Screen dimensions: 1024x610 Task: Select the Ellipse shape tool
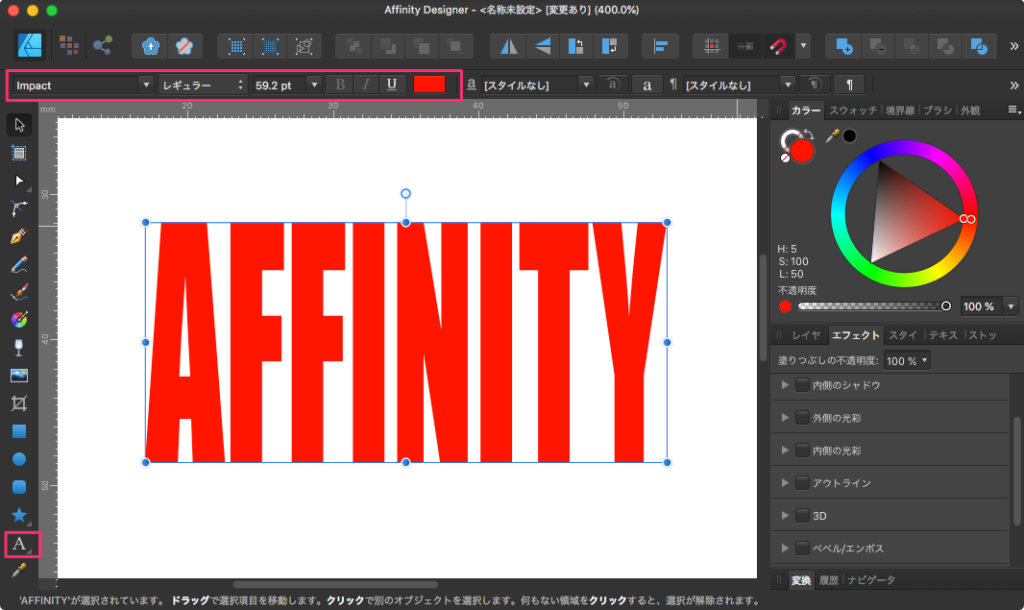pos(18,459)
